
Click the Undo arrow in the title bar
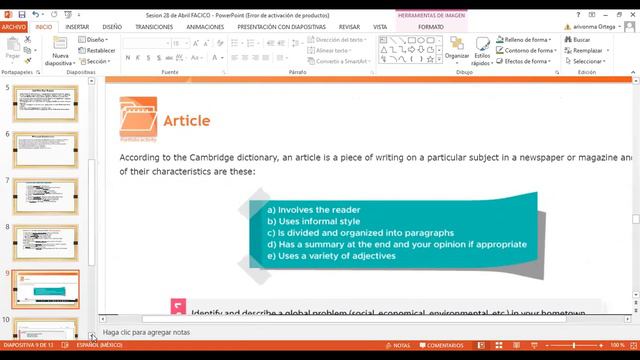coord(36,15)
